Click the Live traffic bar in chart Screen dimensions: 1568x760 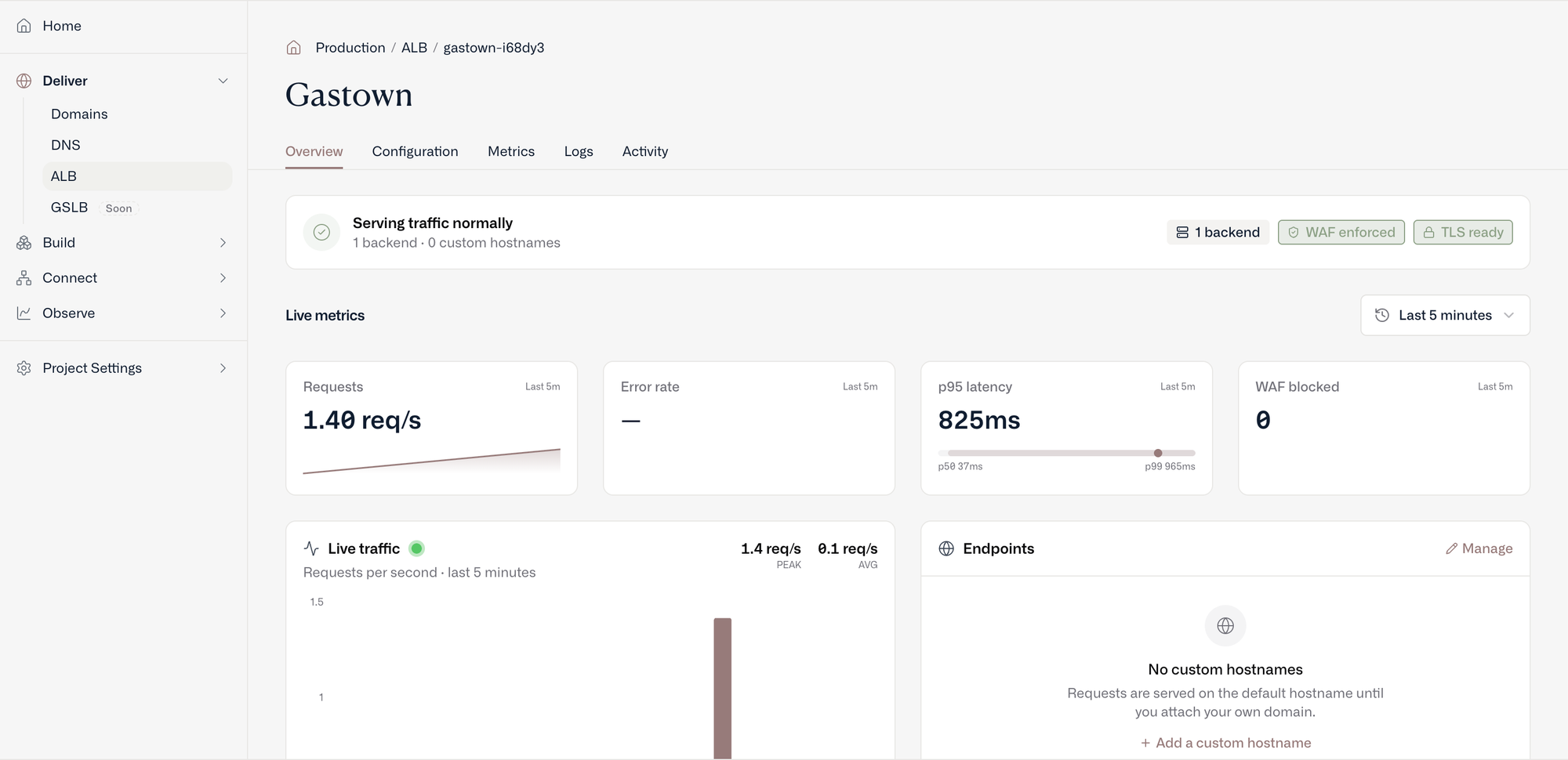(722, 689)
